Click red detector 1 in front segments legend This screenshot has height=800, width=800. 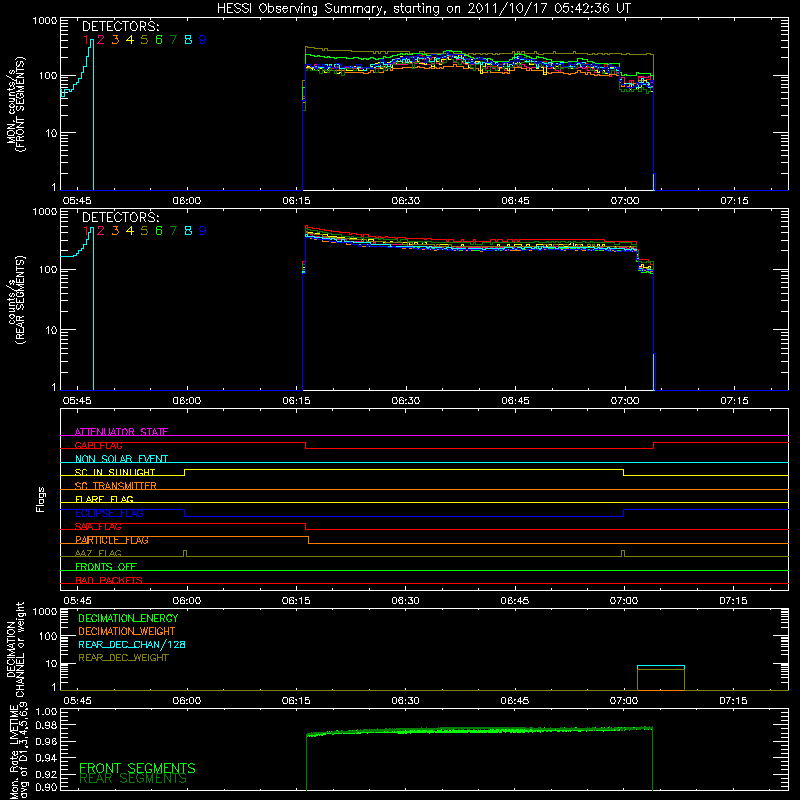pyautogui.click(x=86, y=40)
